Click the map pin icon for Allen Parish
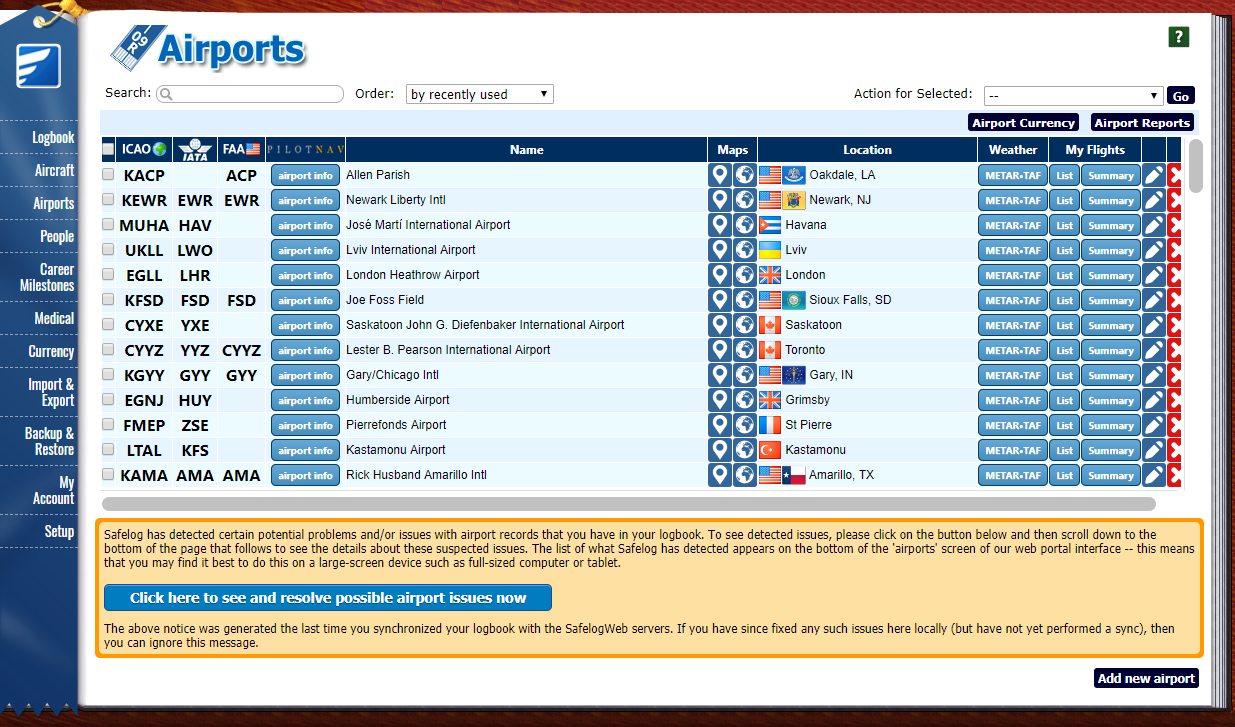The image size is (1235, 727). click(x=719, y=175)
